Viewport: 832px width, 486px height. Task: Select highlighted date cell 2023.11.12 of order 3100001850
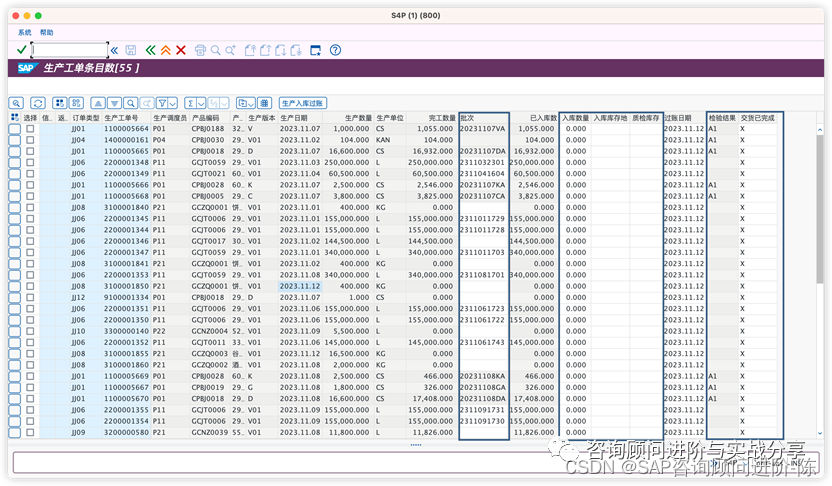(x=300, y=286)
